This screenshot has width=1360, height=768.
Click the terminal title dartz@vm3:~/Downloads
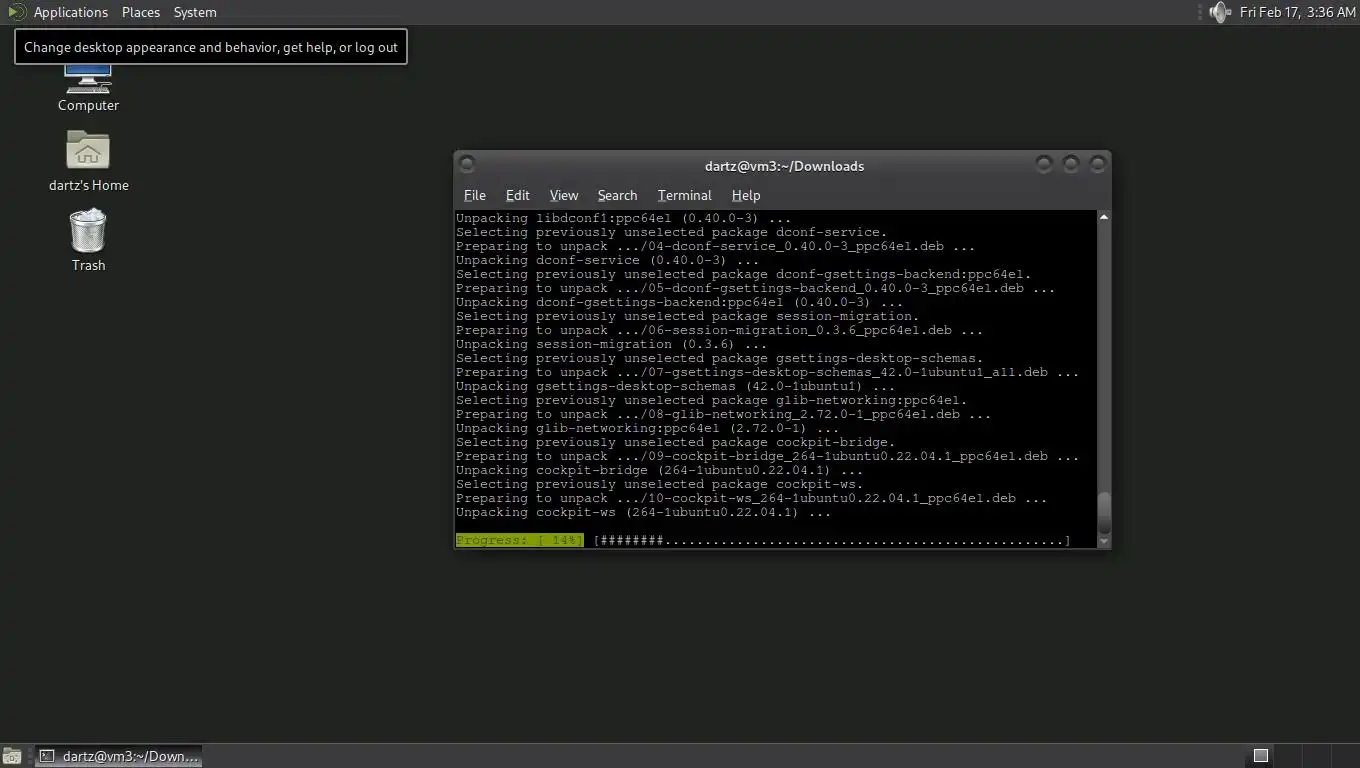coord(784,166)
